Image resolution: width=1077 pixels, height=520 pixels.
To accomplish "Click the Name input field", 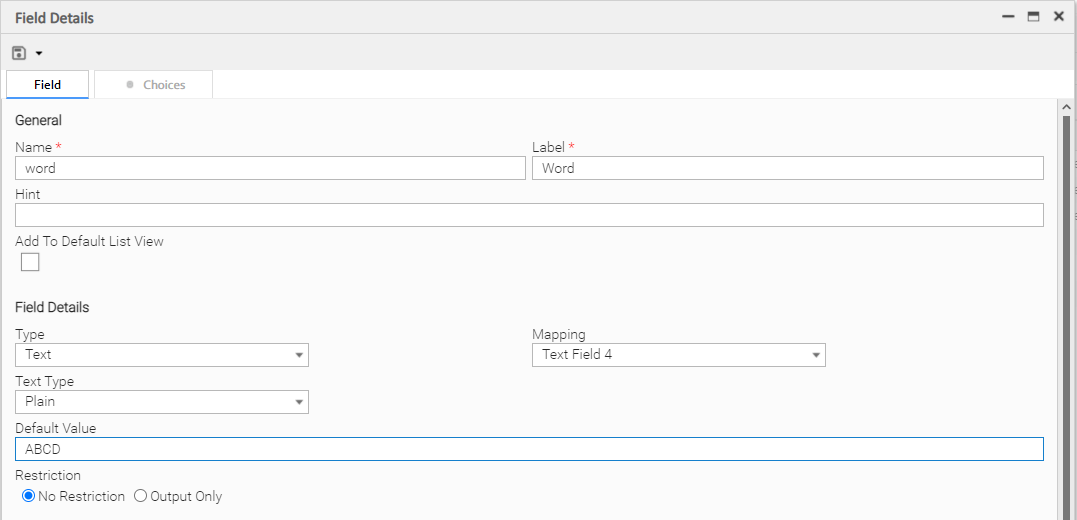I will click(270, 168).
